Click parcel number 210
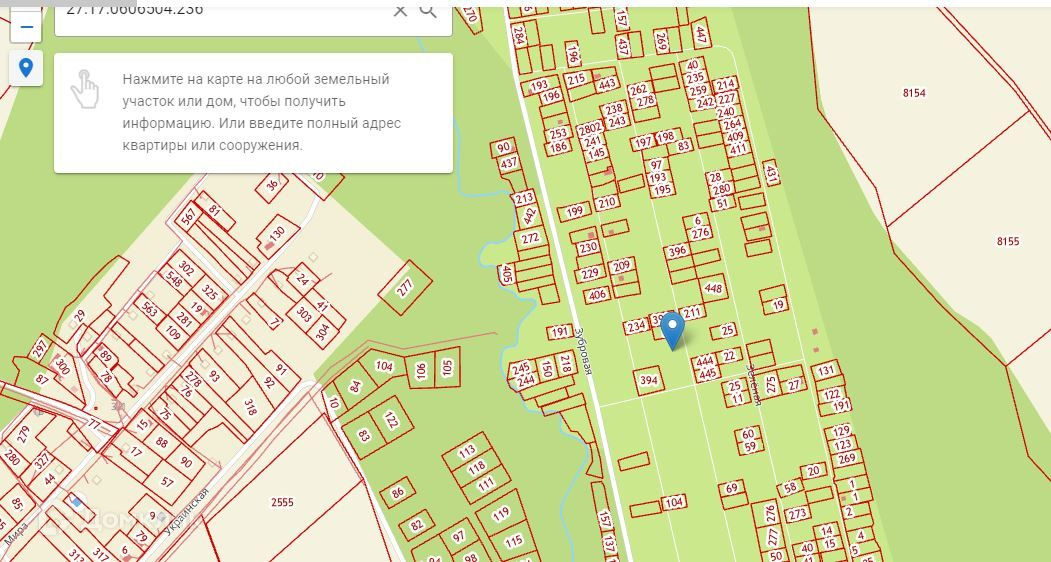 point(606,202)
